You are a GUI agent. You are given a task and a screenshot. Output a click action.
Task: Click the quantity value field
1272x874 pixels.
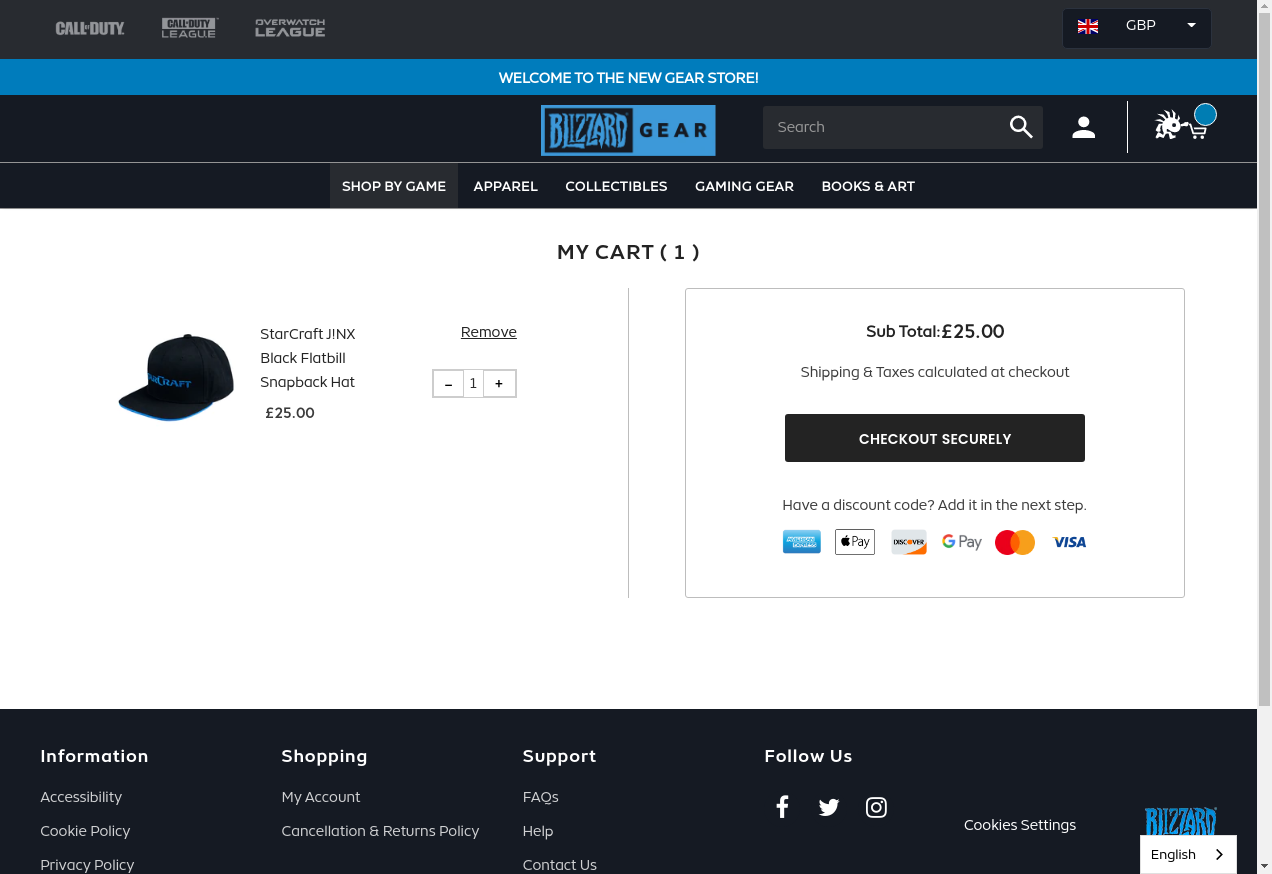[x=473, y=384]
